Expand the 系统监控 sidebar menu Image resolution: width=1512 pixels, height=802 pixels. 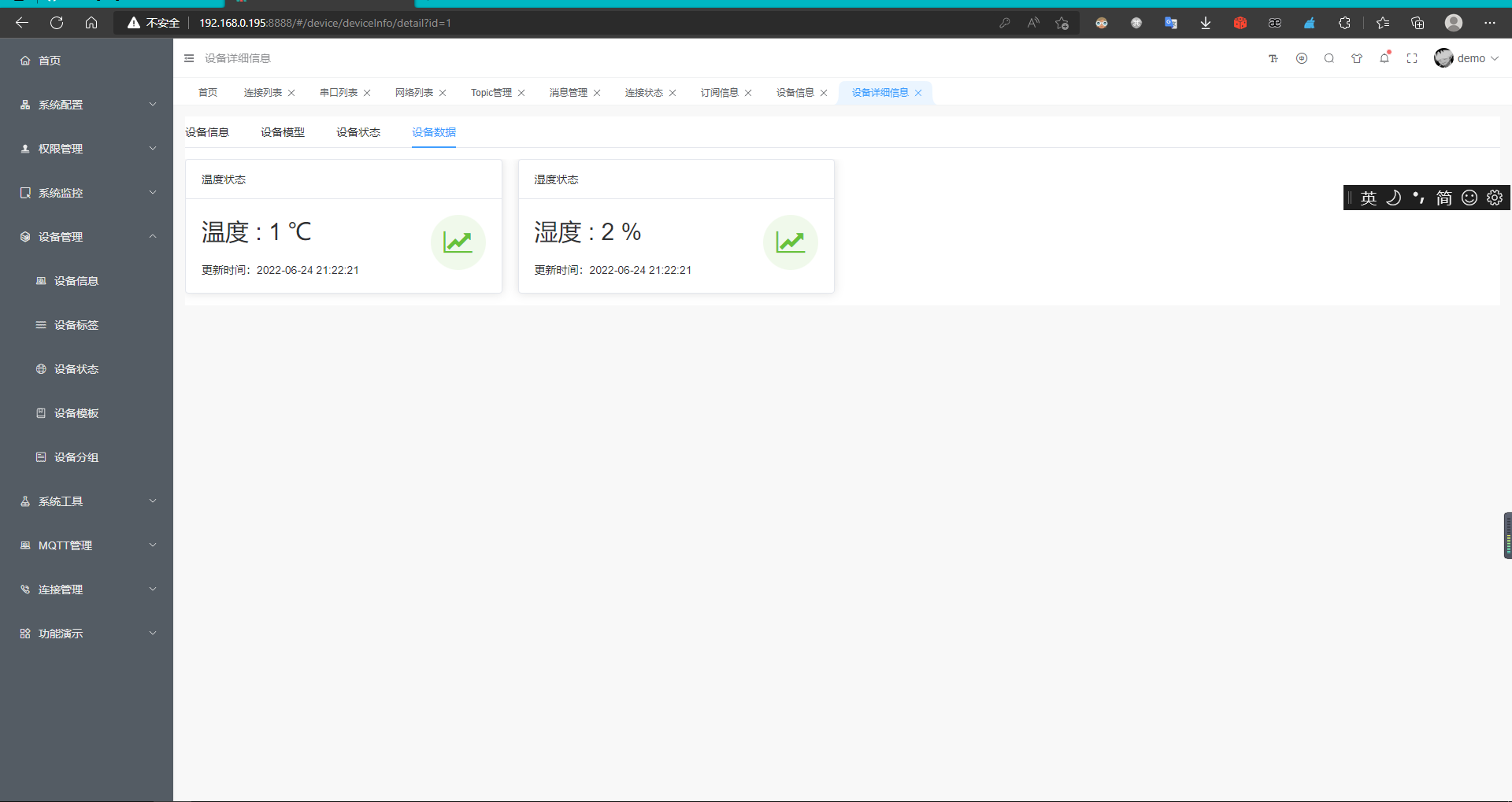(x=87, y=192)
